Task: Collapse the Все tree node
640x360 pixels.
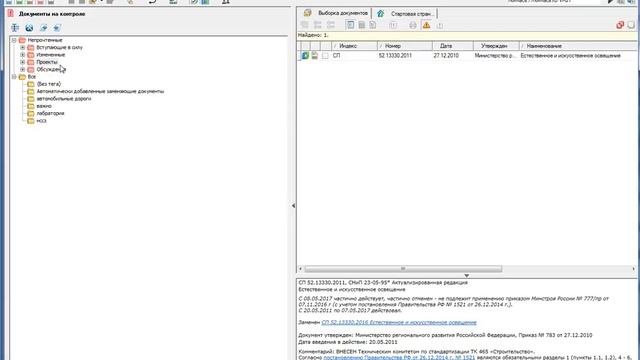Action: pyautogui.click(x=14, y=77)
